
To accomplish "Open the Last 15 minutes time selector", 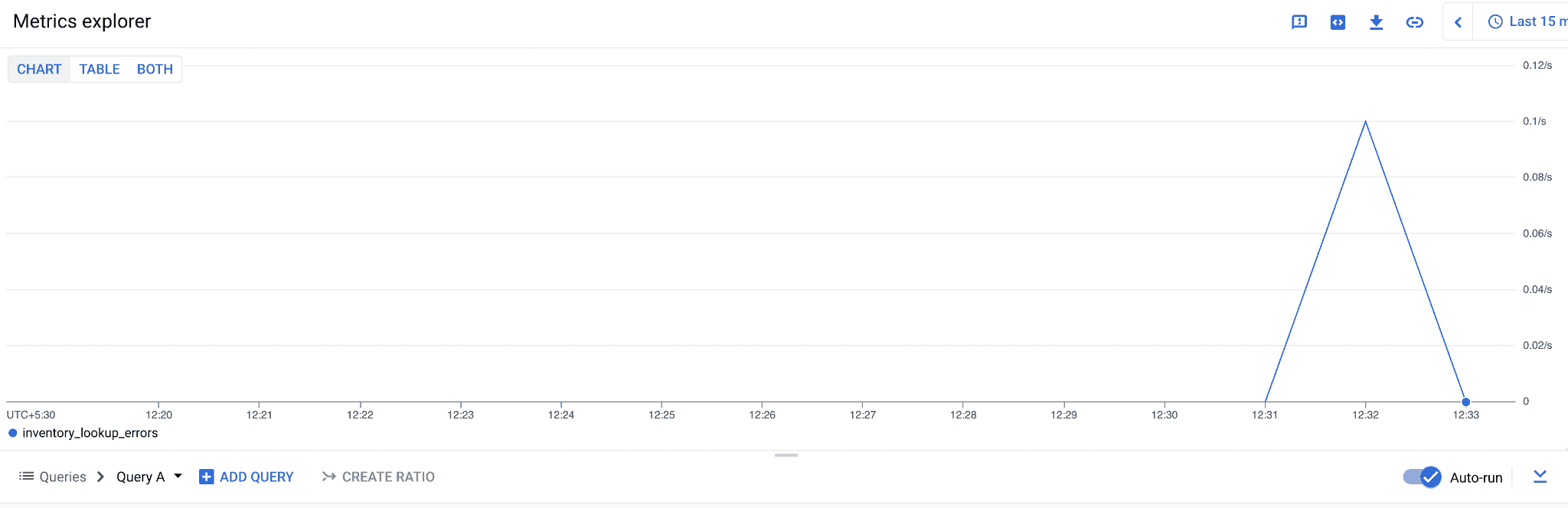I will [1527, 21].
